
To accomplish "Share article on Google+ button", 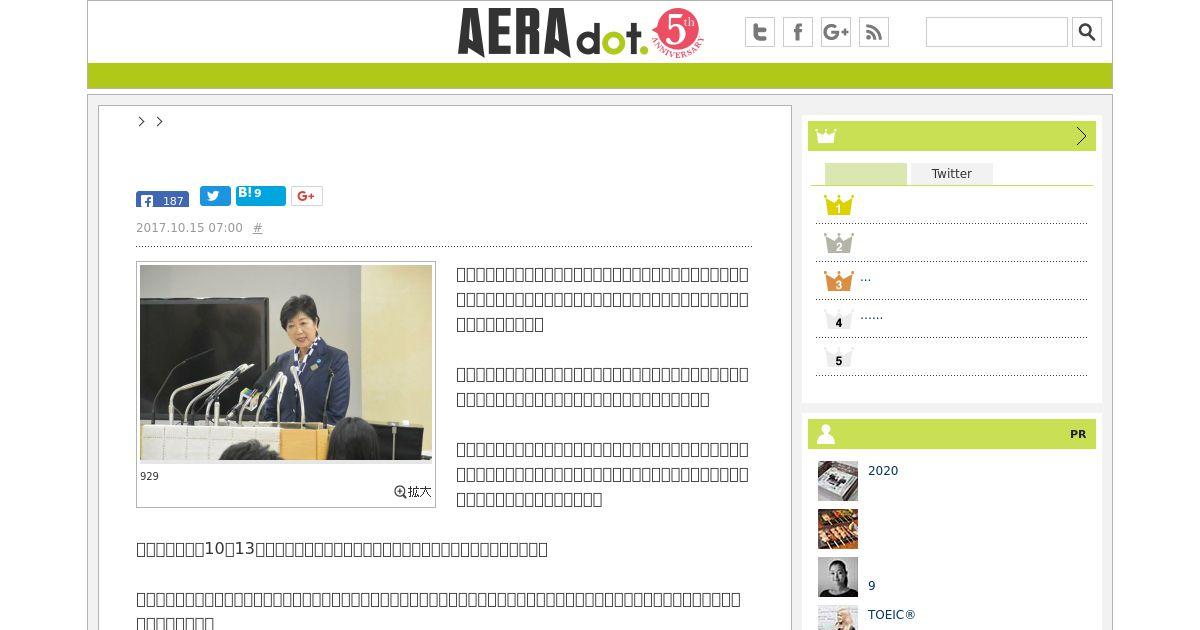I will click(x=307, y=196).
